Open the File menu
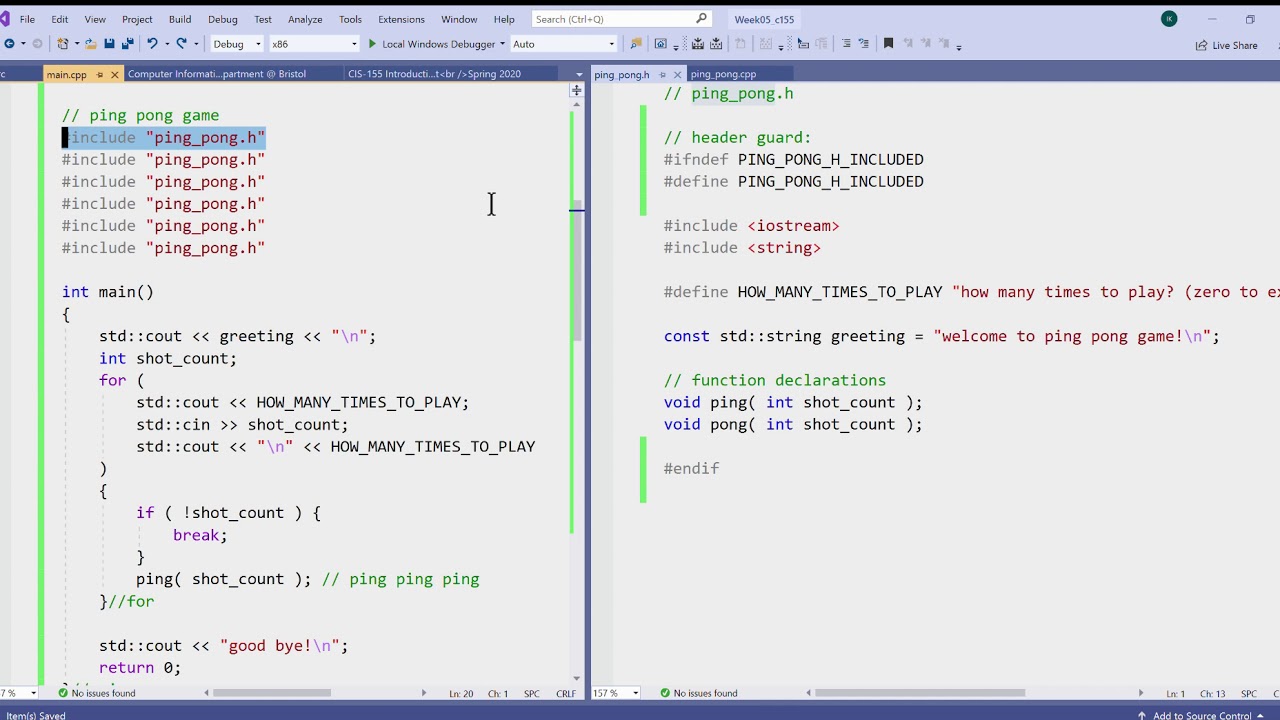This screenshot has width=1280, height=720. point(27,19)
